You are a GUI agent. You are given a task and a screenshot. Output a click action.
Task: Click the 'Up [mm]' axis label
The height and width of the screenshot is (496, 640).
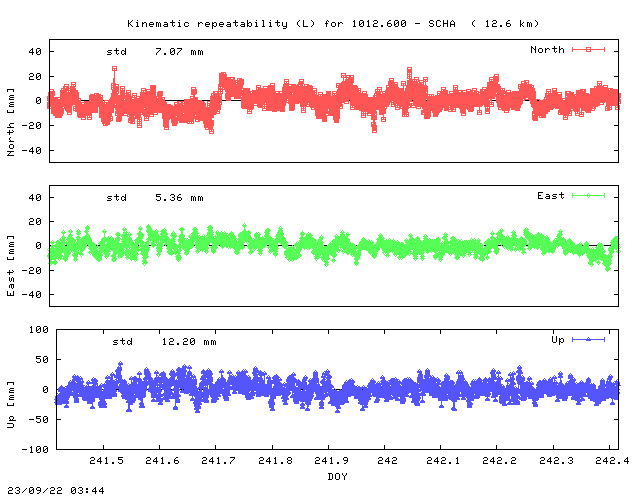coord(11,405)
